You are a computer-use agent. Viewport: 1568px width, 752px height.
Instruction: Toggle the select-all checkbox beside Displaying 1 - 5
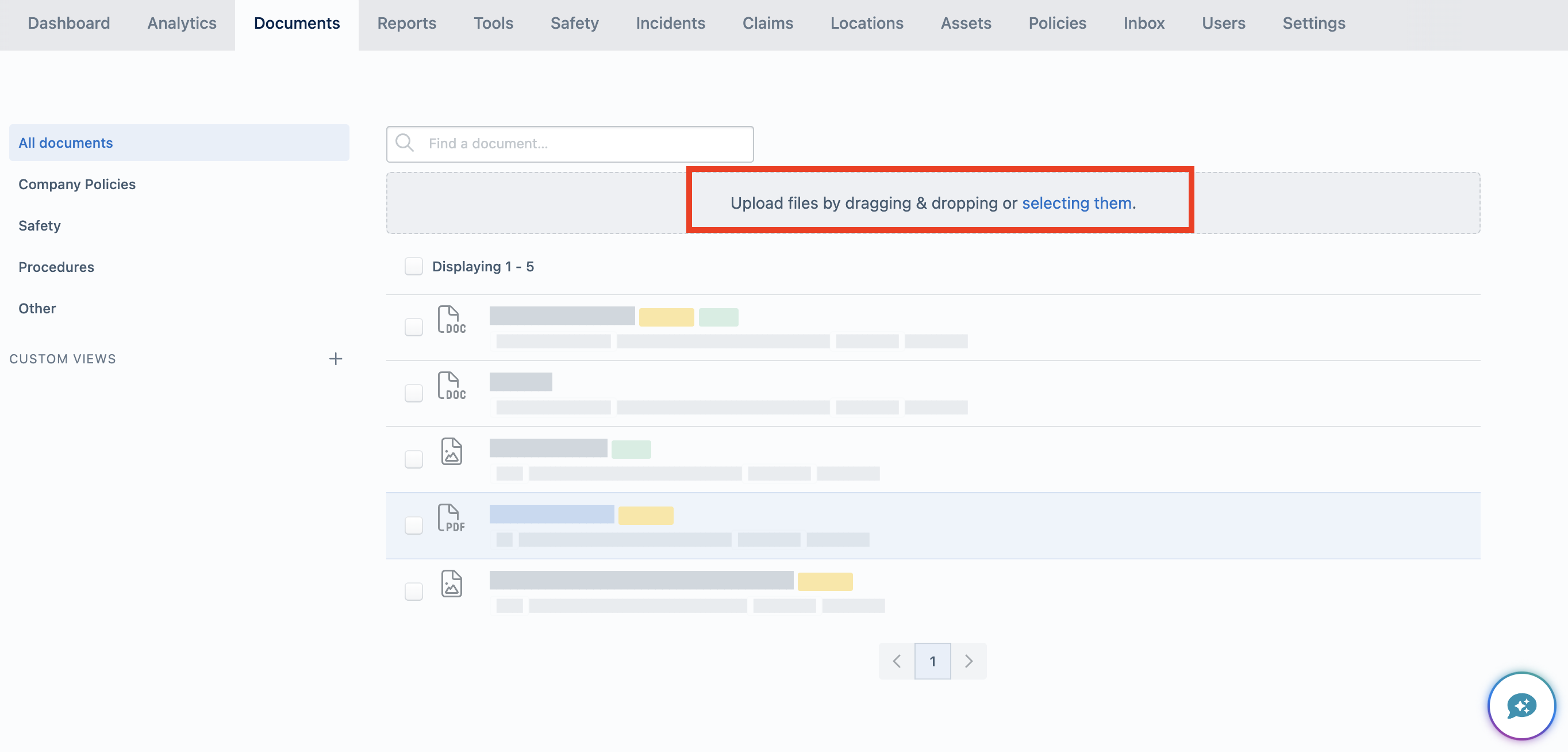tap(413, 266)
